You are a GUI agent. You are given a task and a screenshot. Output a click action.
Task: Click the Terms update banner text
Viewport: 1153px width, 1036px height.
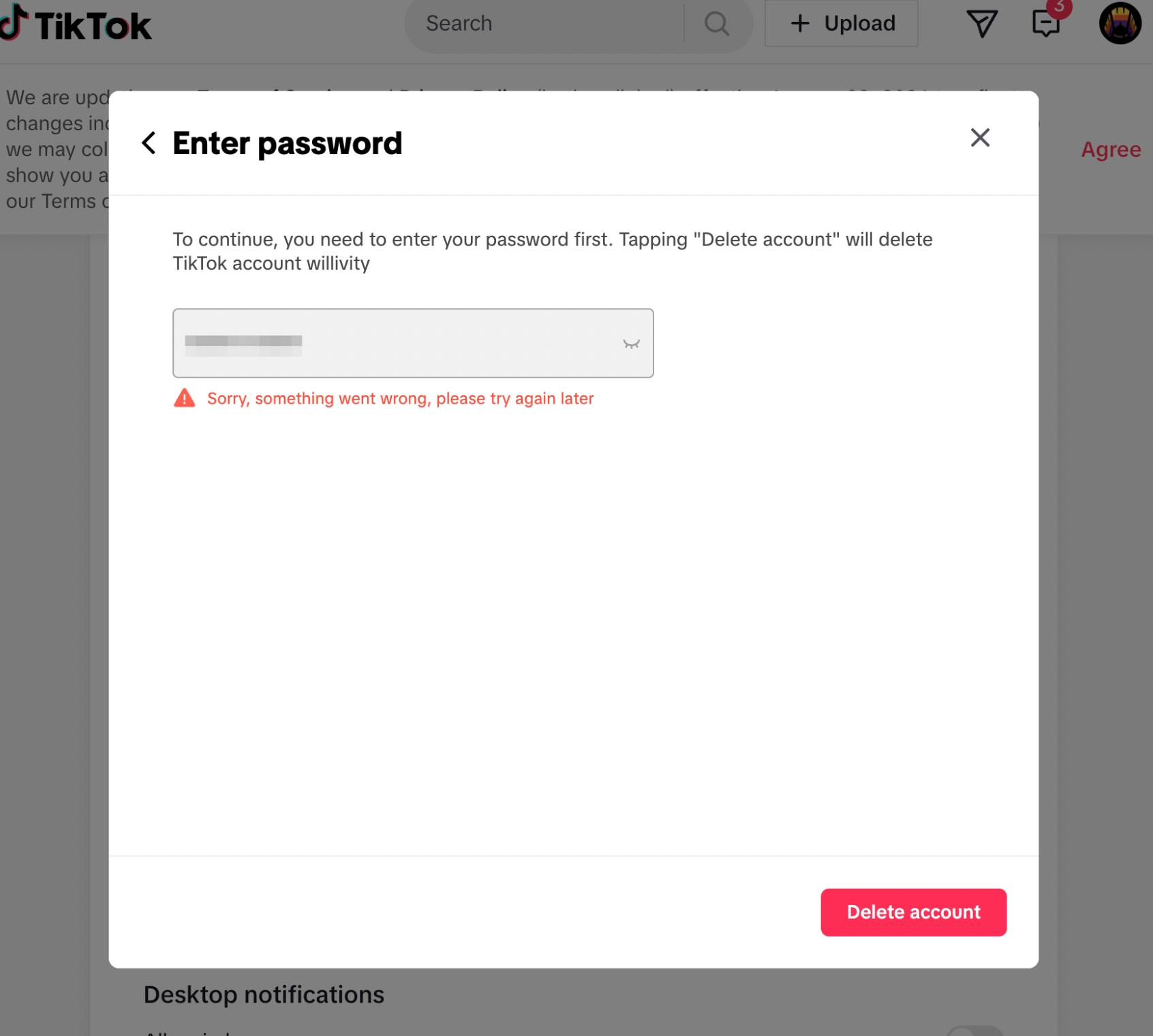click(56, 149)
